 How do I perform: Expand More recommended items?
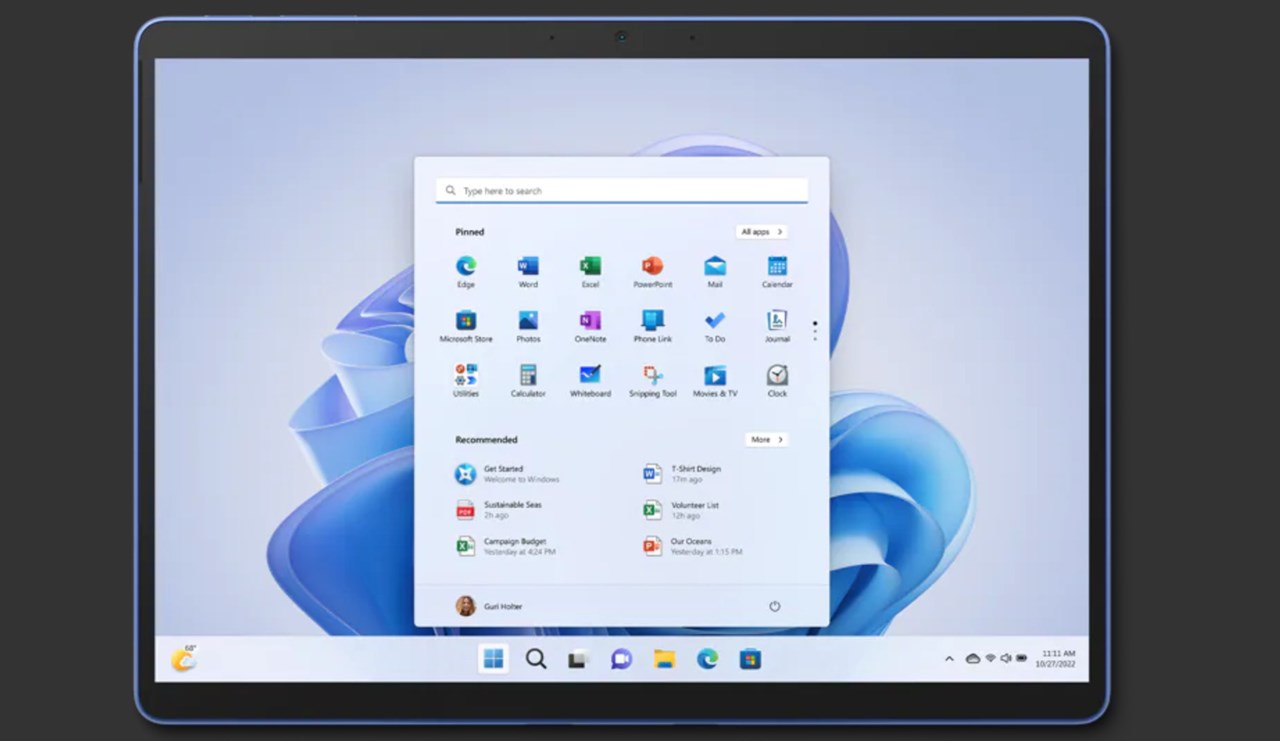click(766, 440)
